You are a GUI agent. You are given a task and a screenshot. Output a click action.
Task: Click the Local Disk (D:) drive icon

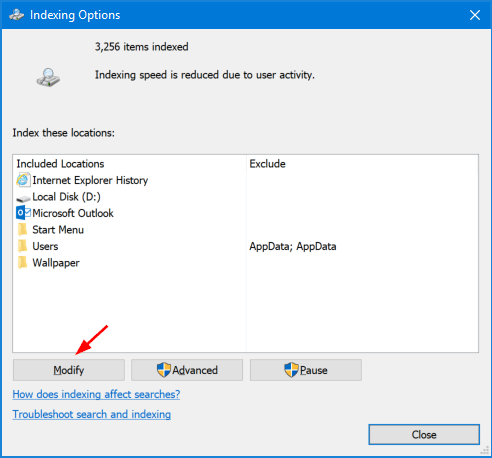(x=23, y=199)
